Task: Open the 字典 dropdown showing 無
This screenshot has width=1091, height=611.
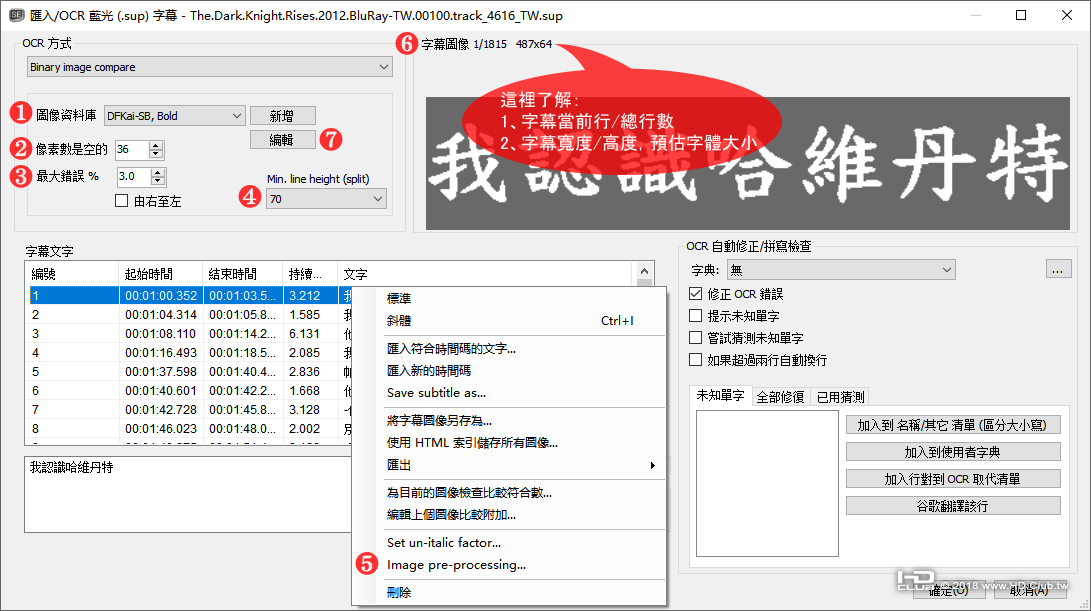Action: click(840, 269)
